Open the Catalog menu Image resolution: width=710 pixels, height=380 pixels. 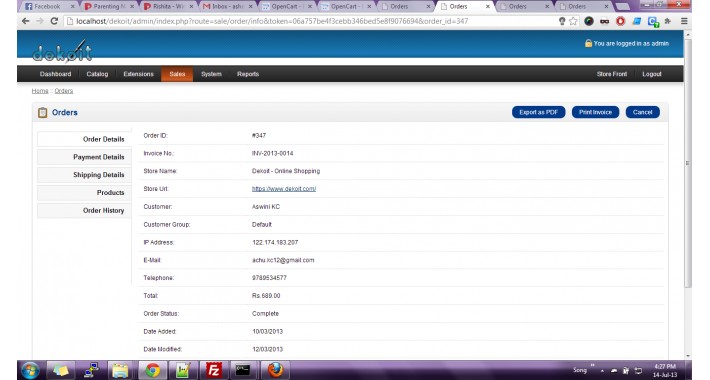click(x=97, y=74)
